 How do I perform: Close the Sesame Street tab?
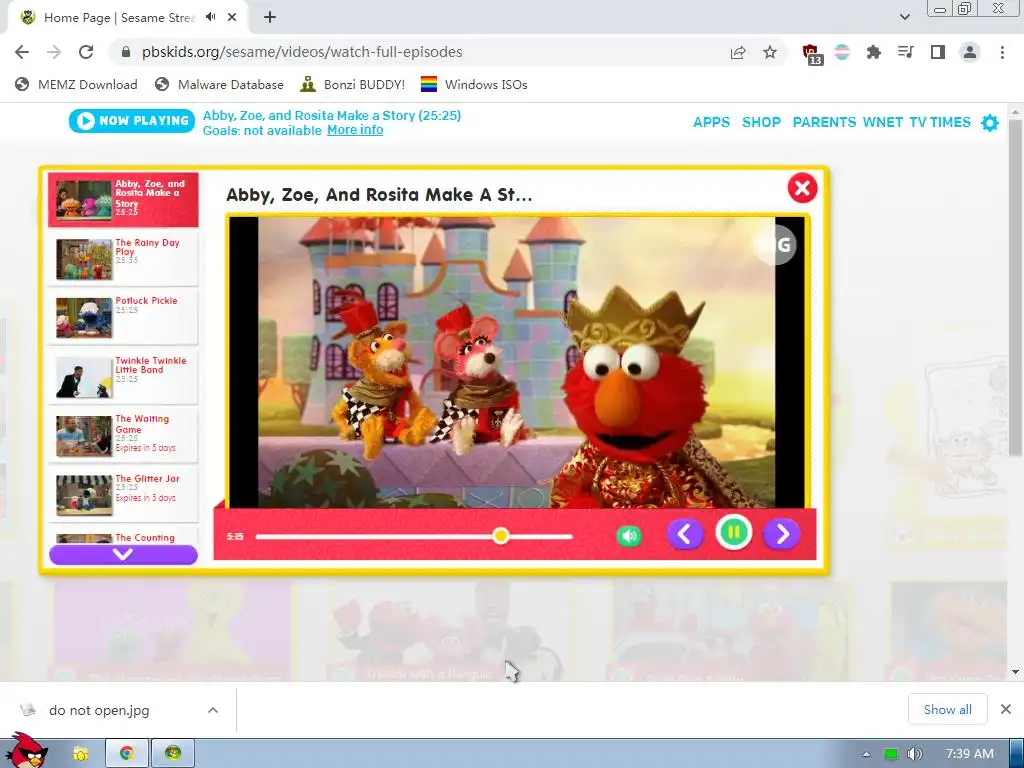click(232, 18)
